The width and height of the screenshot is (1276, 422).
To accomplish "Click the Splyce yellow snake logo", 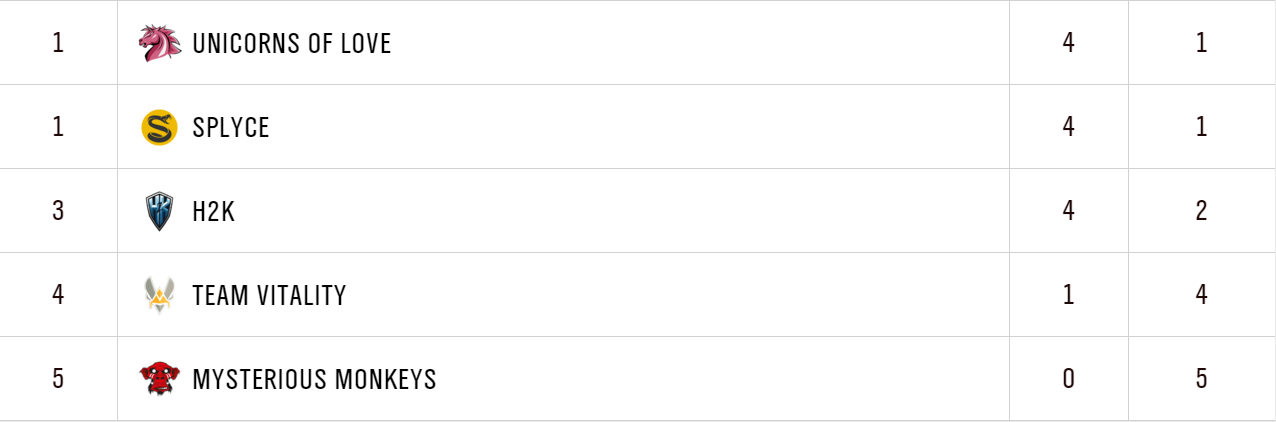I will pyautogui.click(x=160, y=127).
